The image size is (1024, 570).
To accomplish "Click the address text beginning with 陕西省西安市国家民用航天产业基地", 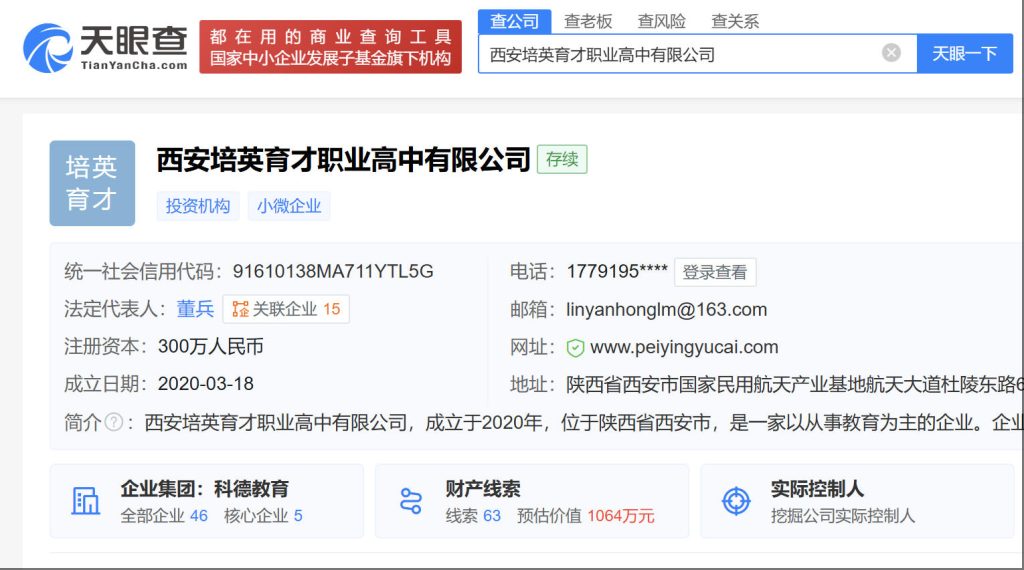I will pyautogui.click(x=795, y=385).
